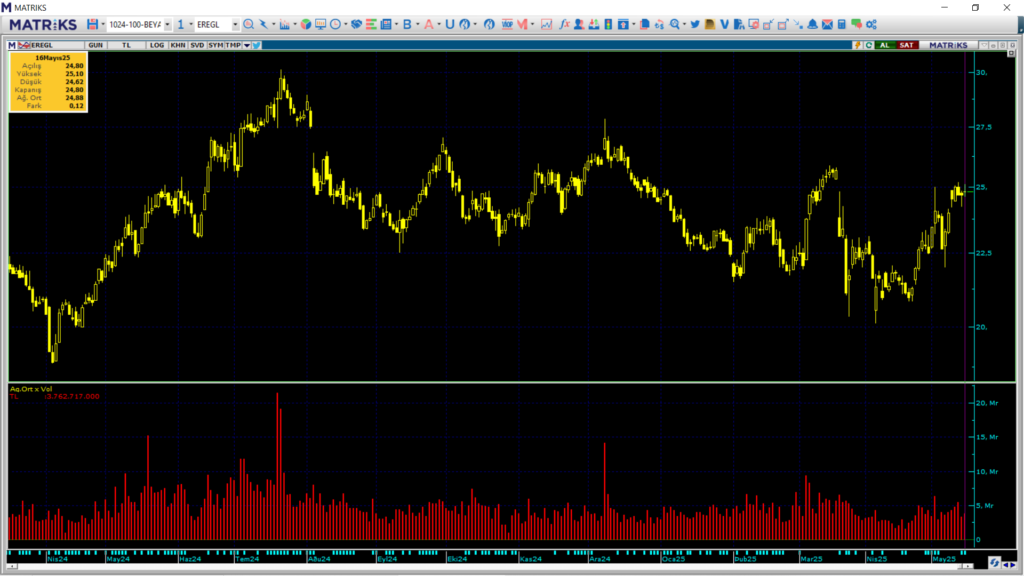The height and width of the screenshot is (576, 1024).
Task: Click the clock icon in toolbar
Action: click(335, 24)
